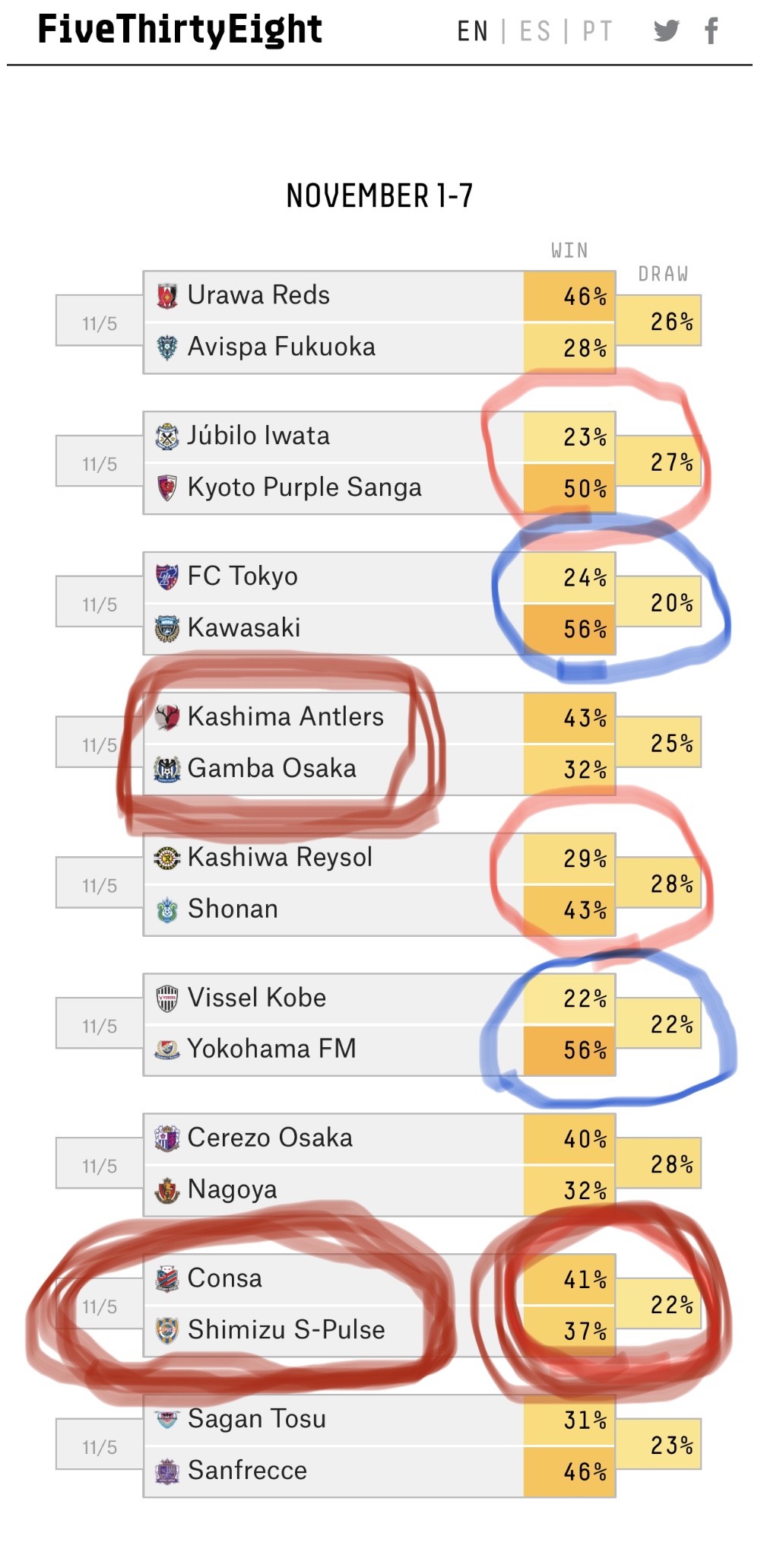Click the Nagoya team crest

(167, 1190)
